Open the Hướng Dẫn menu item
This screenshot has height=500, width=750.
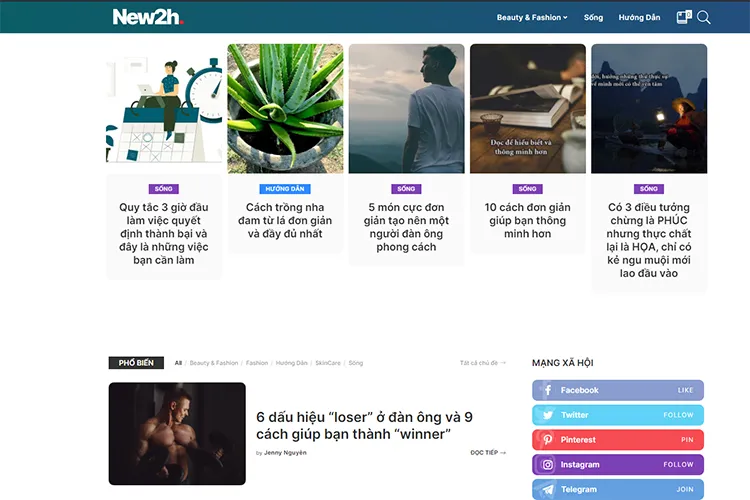[639, 18]
